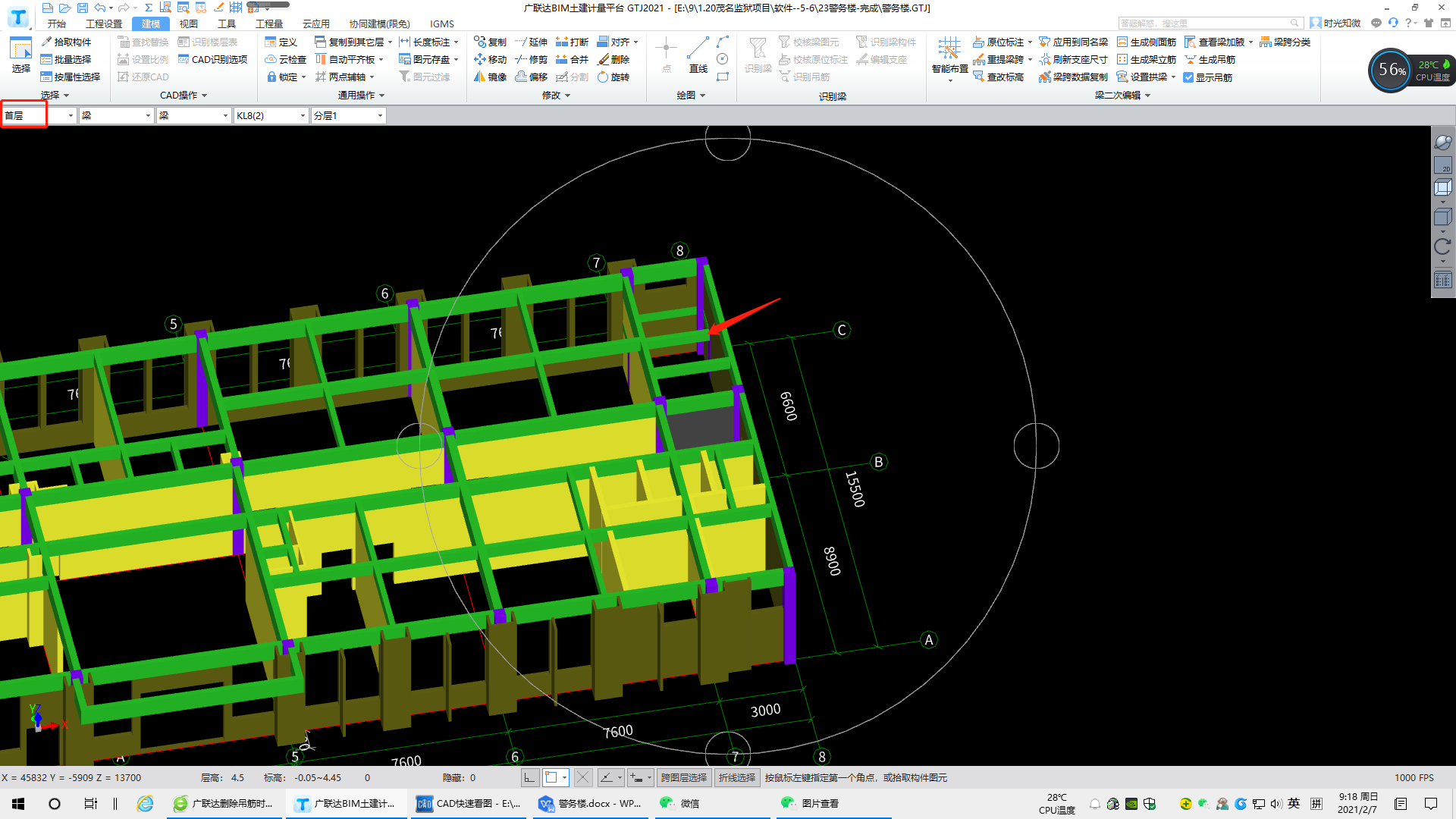Select the 批量选择 batch select tool
Image resolution: width=1456 pixels, height=819 pixels.
click(67, 59)
